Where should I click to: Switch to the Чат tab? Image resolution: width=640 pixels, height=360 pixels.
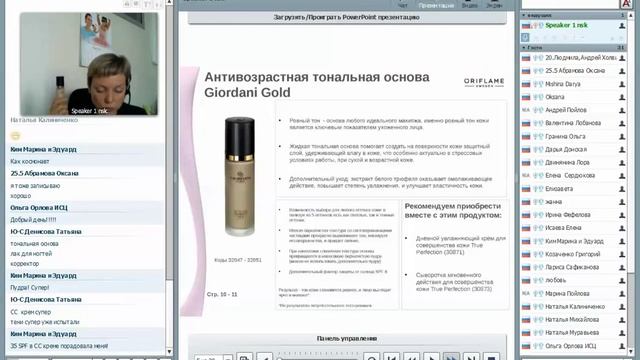coord(402,4)
